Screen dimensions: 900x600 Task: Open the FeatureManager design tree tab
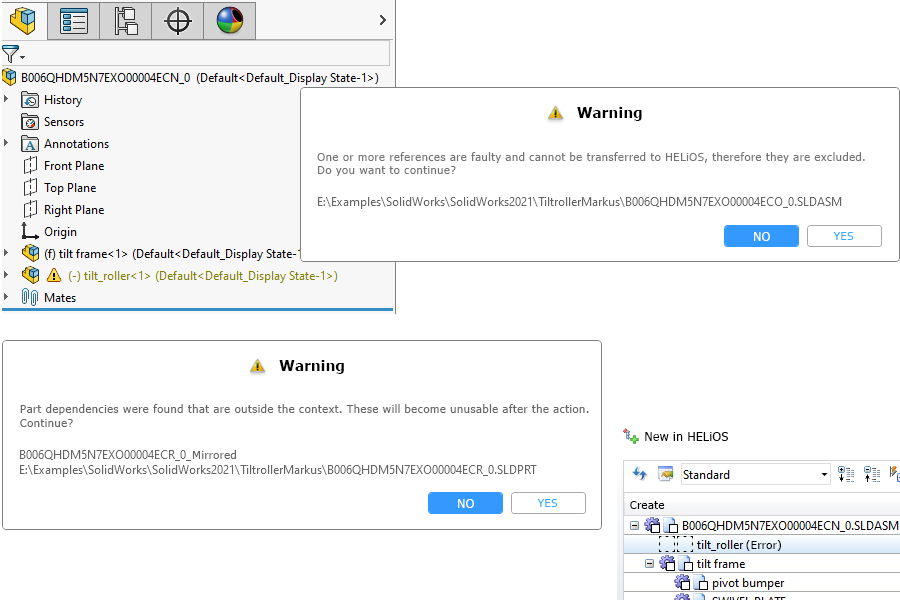(23, 21)
